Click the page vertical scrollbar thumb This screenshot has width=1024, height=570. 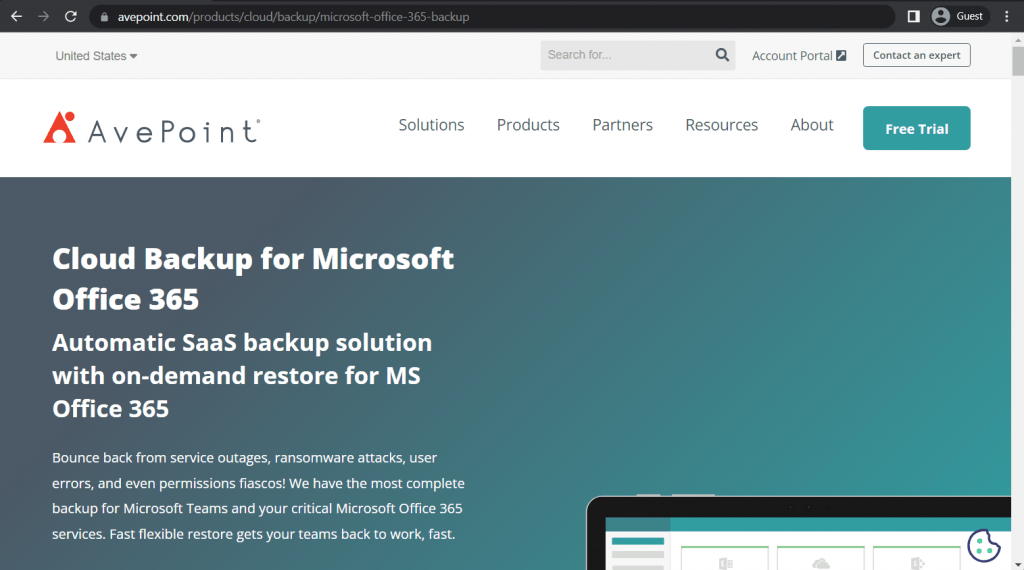pyautogui.click(x=1017, y=61)
